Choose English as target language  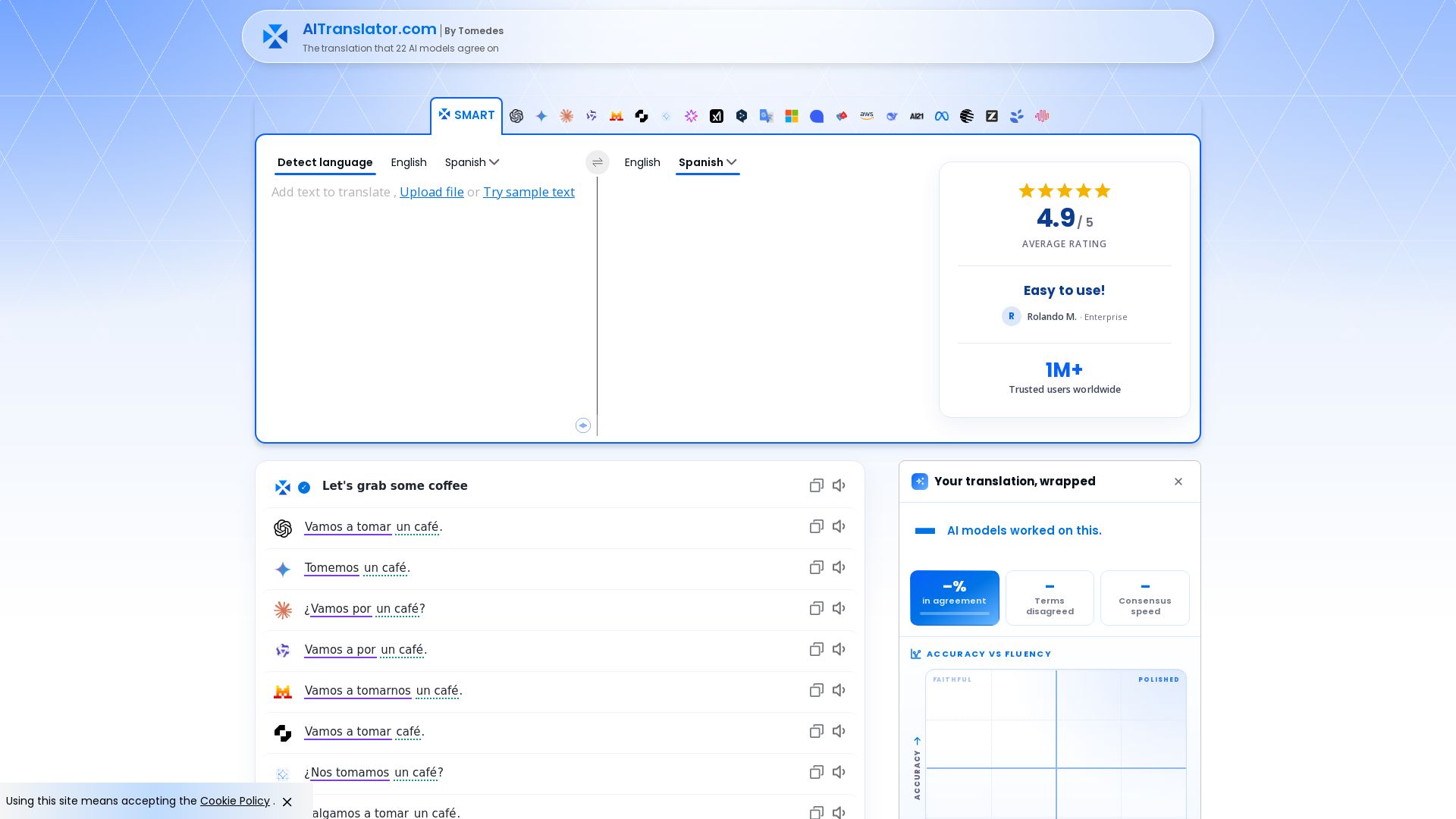coord(642,162)
